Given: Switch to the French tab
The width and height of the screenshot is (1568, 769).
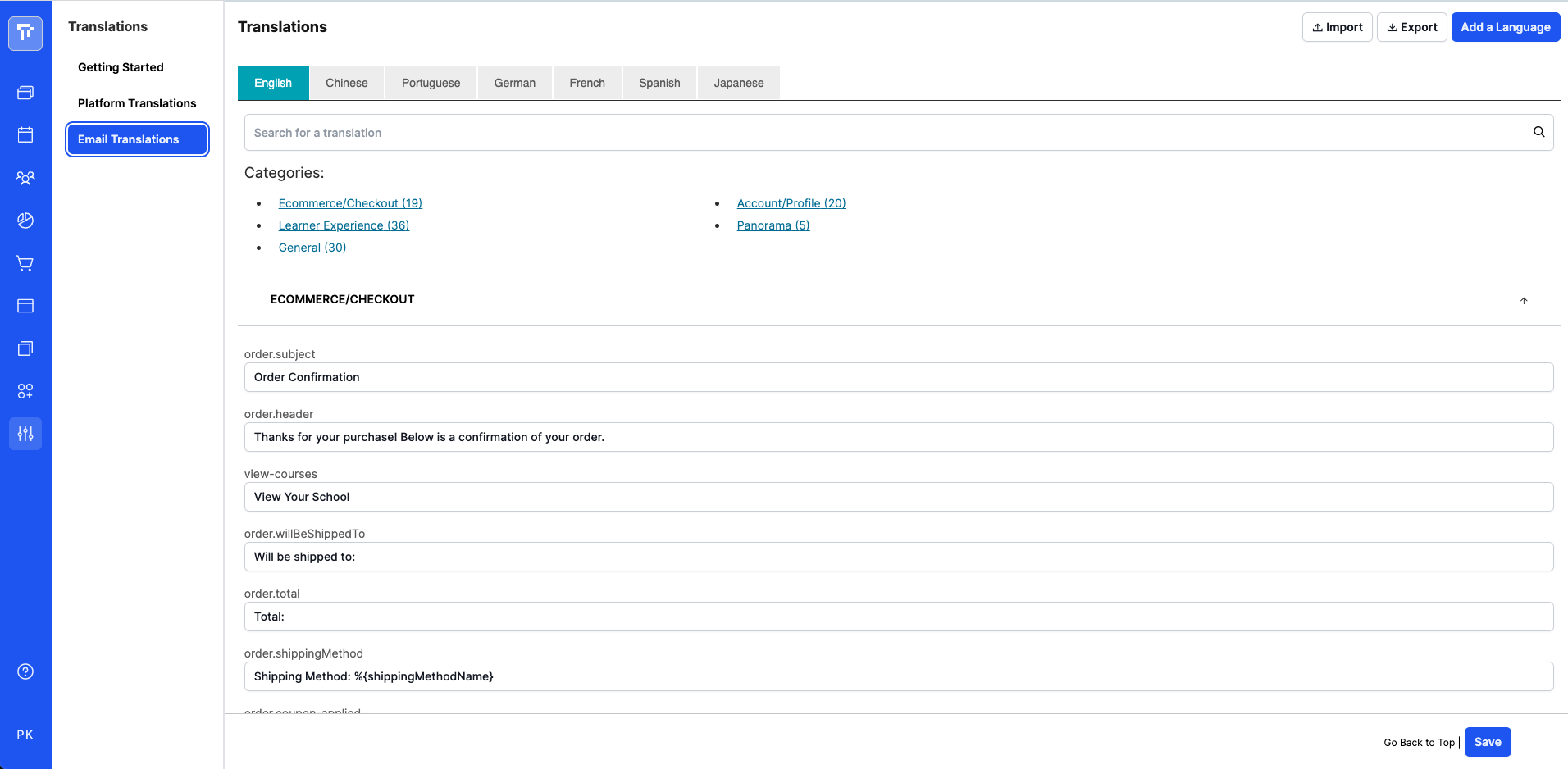Looking at the screenshot, I should (x=587, y=83).
